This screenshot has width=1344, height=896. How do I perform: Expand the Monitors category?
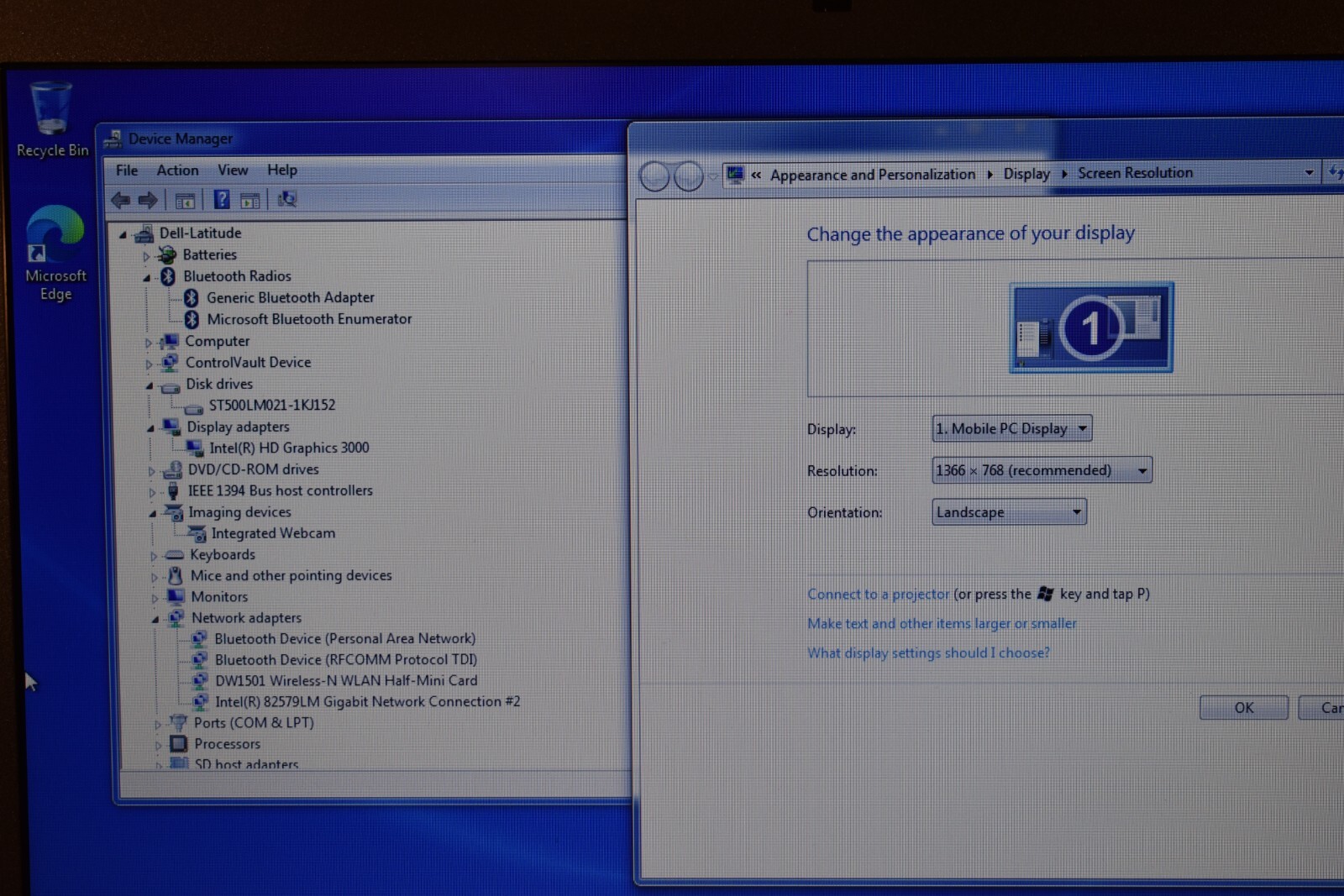click(x=154, y=599)
